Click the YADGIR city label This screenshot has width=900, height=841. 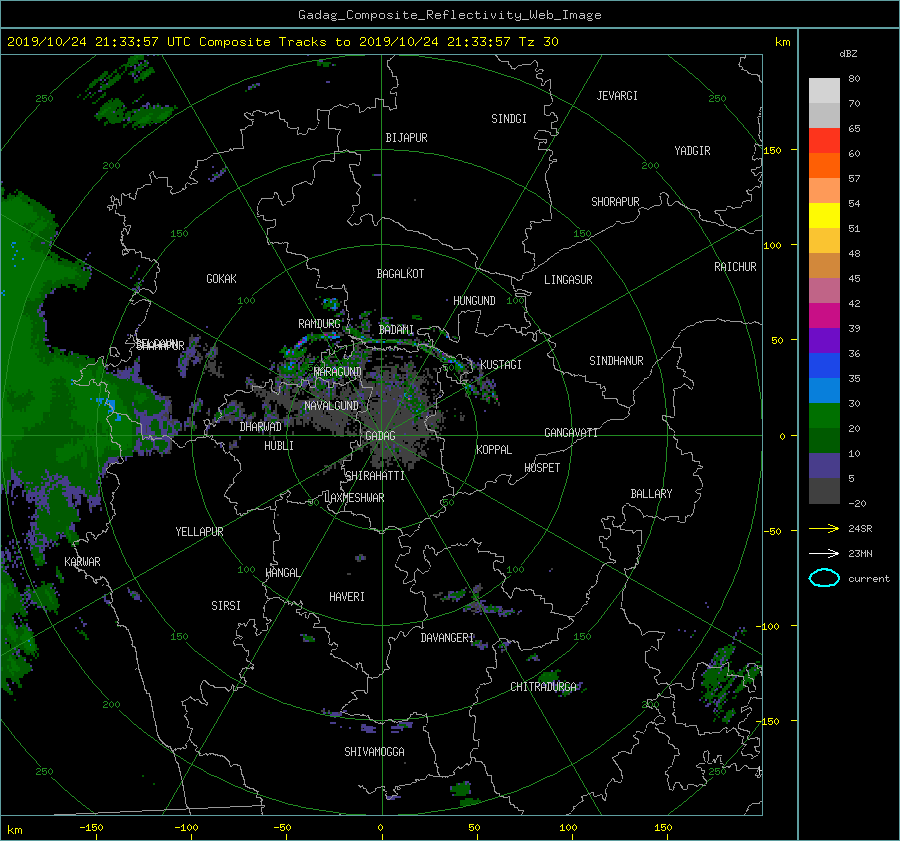(692, 151)
